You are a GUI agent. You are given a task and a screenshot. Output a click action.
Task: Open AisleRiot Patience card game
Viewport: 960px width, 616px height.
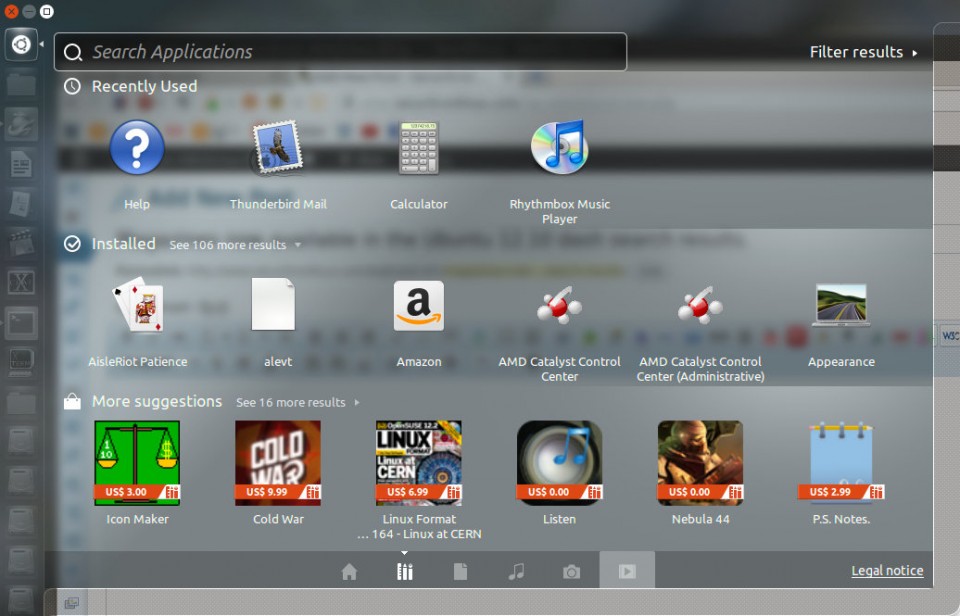point(138,304)
